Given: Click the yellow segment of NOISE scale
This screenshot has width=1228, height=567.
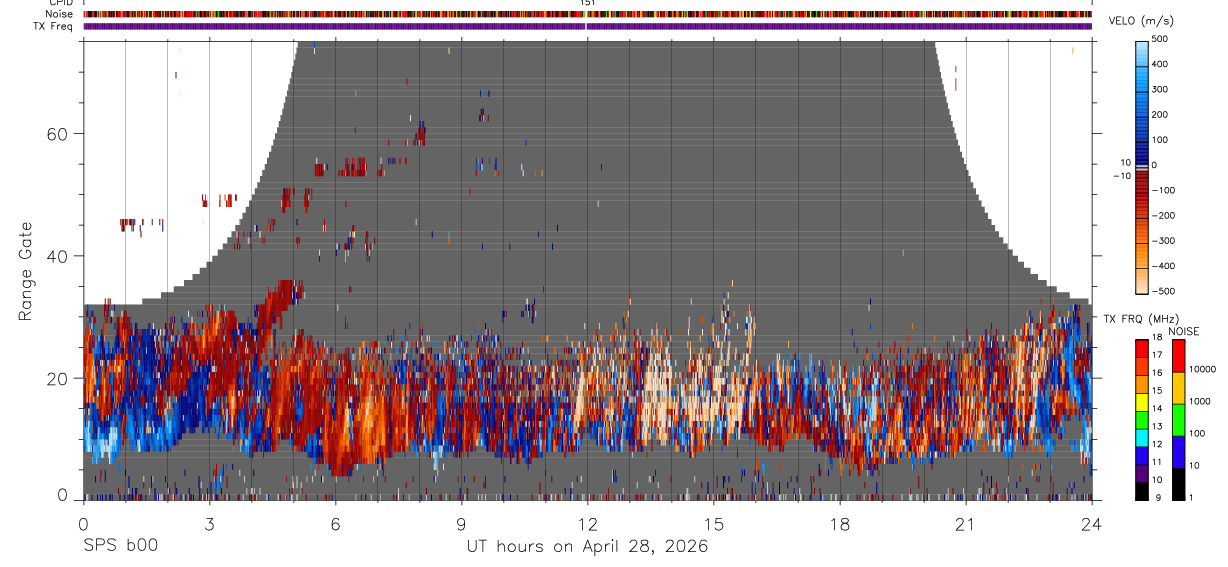Looking at the screenshot, I should tap(1178, 388).
